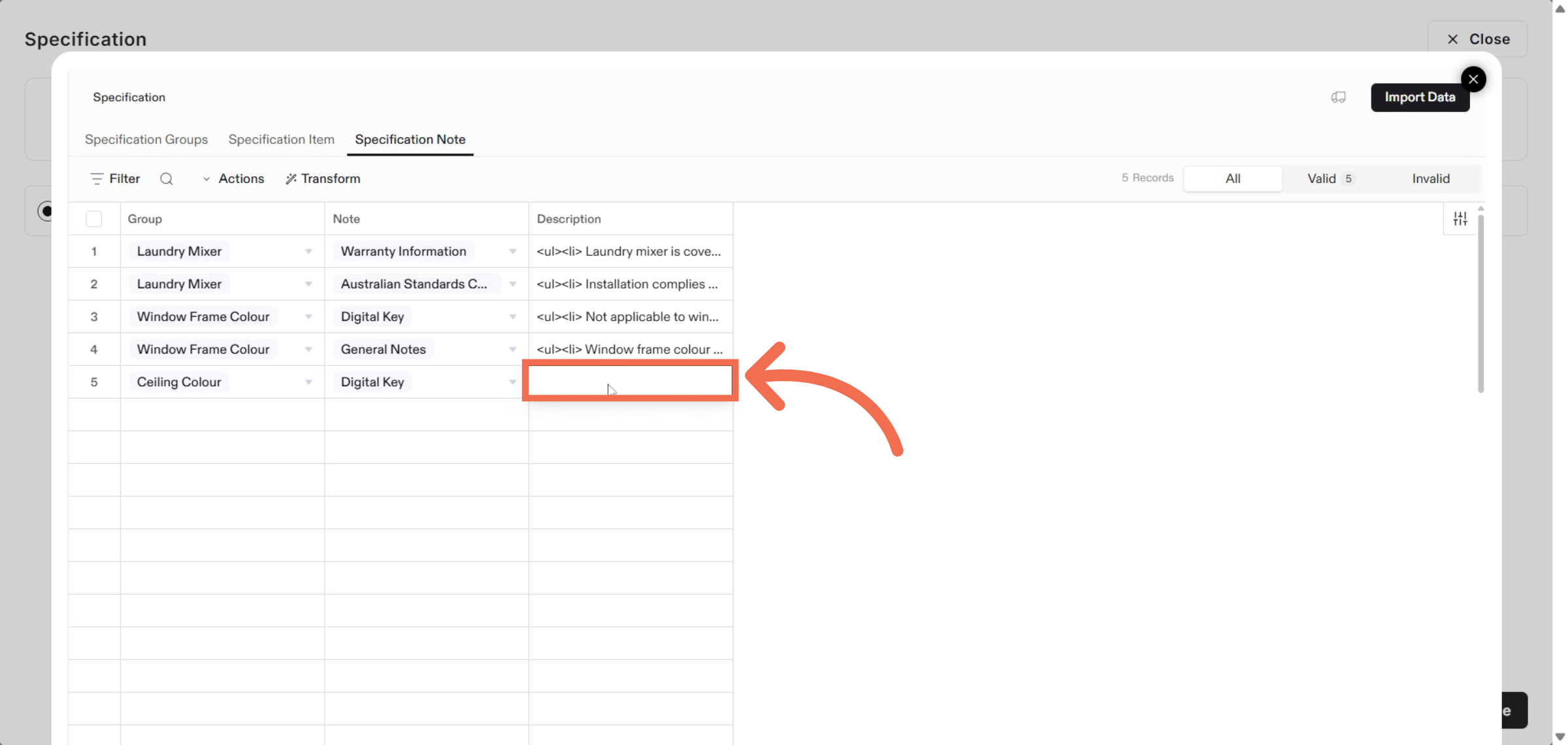The height and width of the screenshot is (745, 1568).
Task: Click the search magnifier icon
Action: (x=167, y=179)
